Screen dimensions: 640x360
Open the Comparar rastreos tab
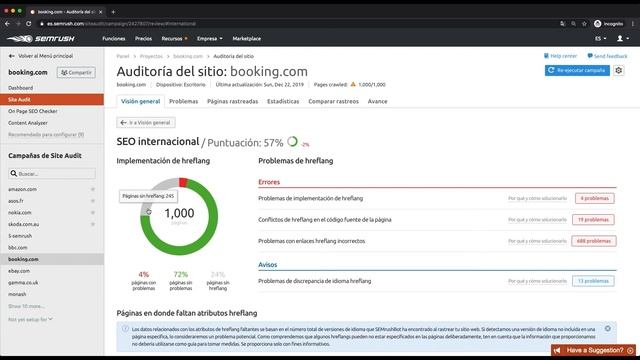coord(333,101)
